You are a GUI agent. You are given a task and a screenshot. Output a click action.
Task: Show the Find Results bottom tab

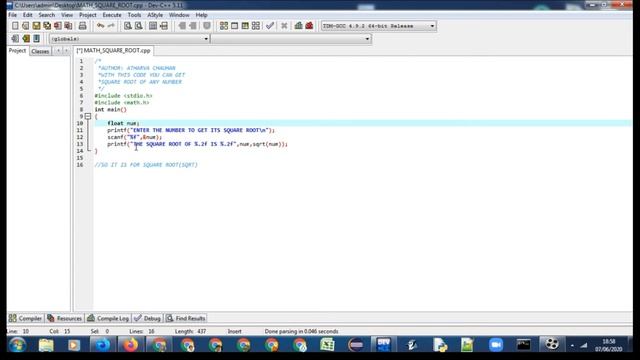[x=185, y=318]
